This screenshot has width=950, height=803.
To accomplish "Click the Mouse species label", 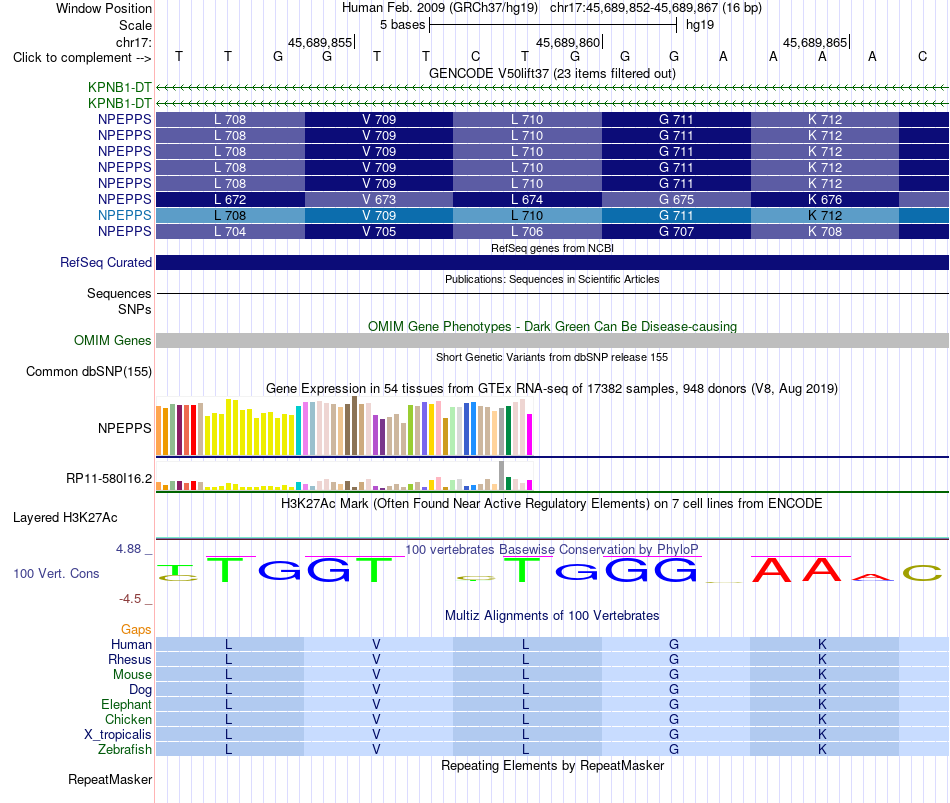I will tap(132, 675).
